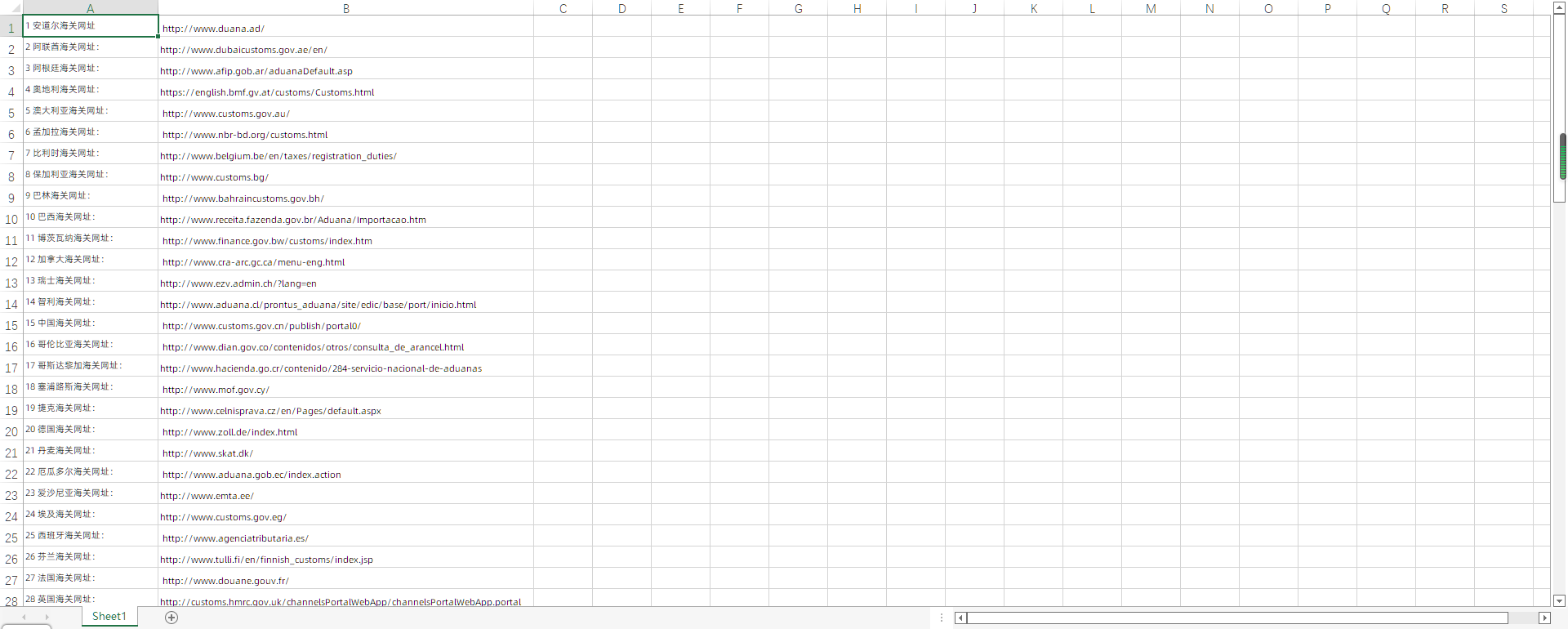Select row 15 header
This screenshot has height=629, width=1568.
click(x=11, y=325)
